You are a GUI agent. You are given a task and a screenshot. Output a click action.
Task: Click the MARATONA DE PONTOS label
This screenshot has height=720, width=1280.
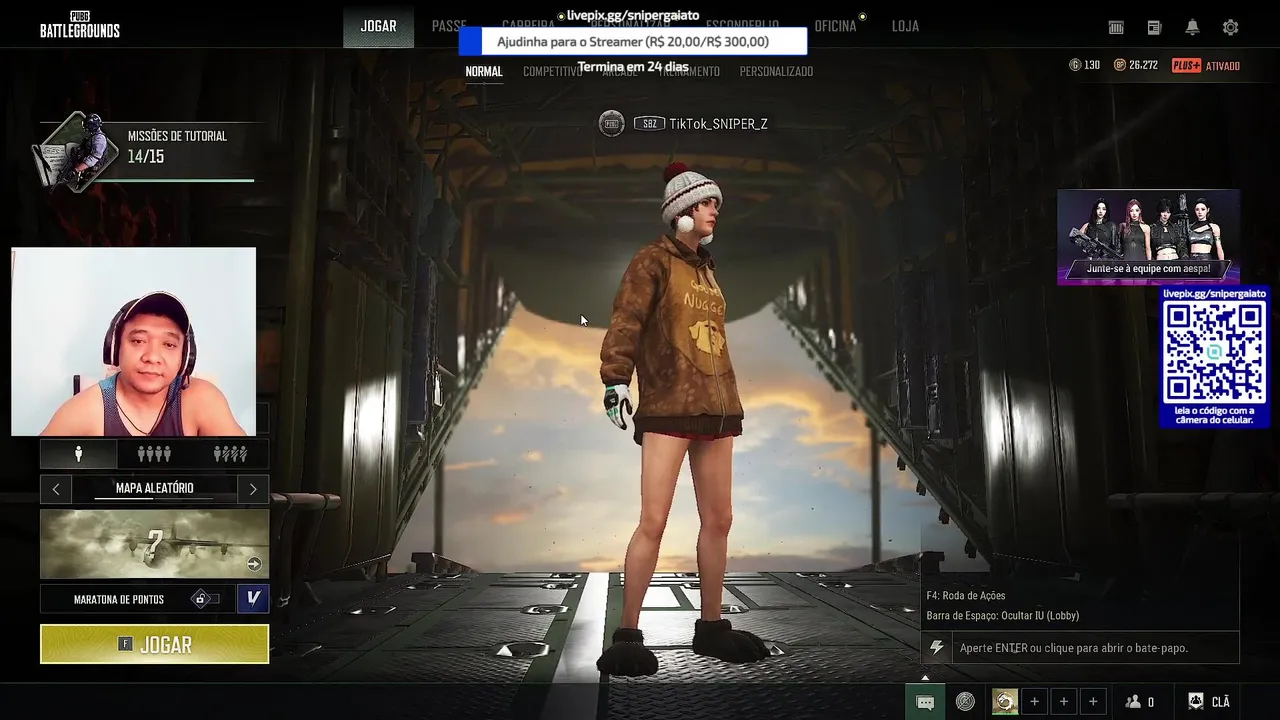tap(119, 600)
